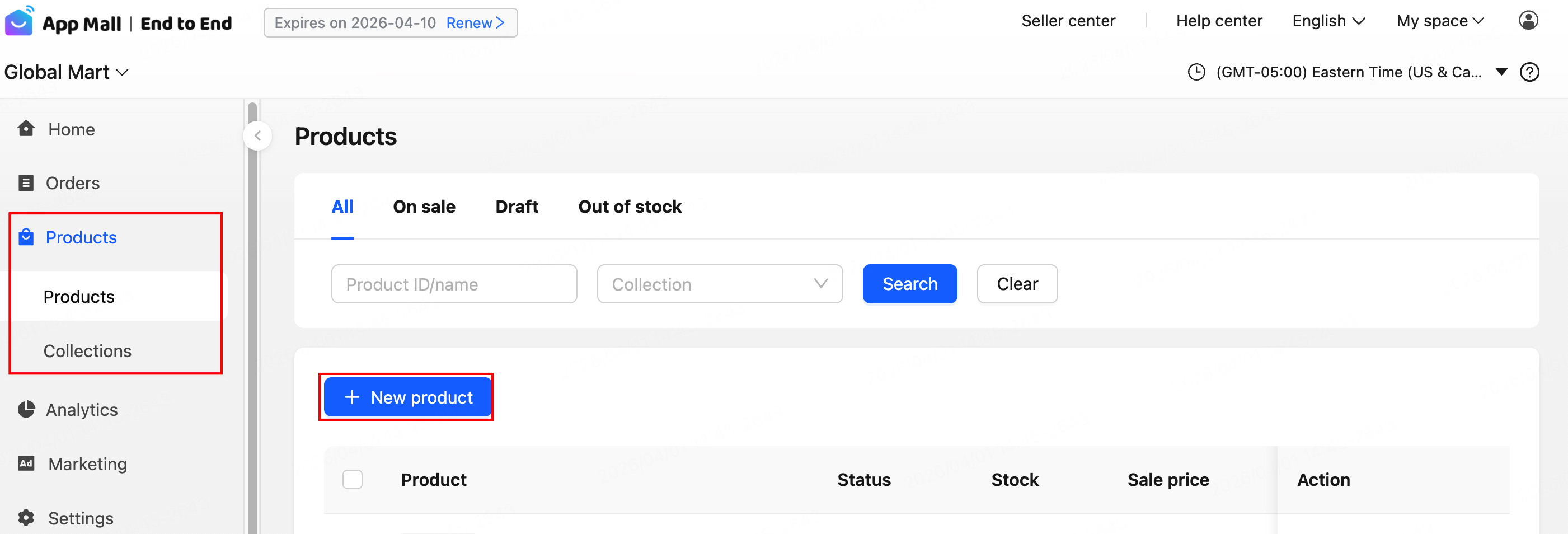Click the Home house icon in sidebar
The width and height of the screenshot is (1568, 534).
tap(26, 129)
